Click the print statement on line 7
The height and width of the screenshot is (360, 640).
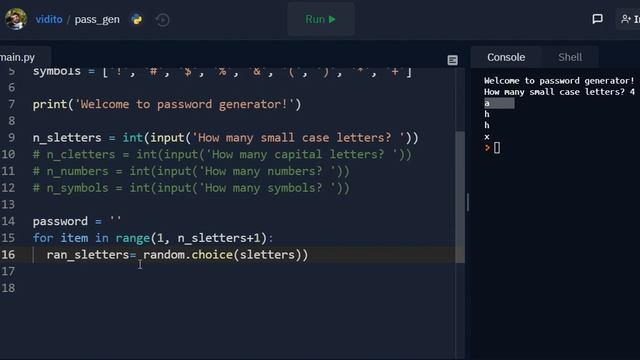pos(167,104)
